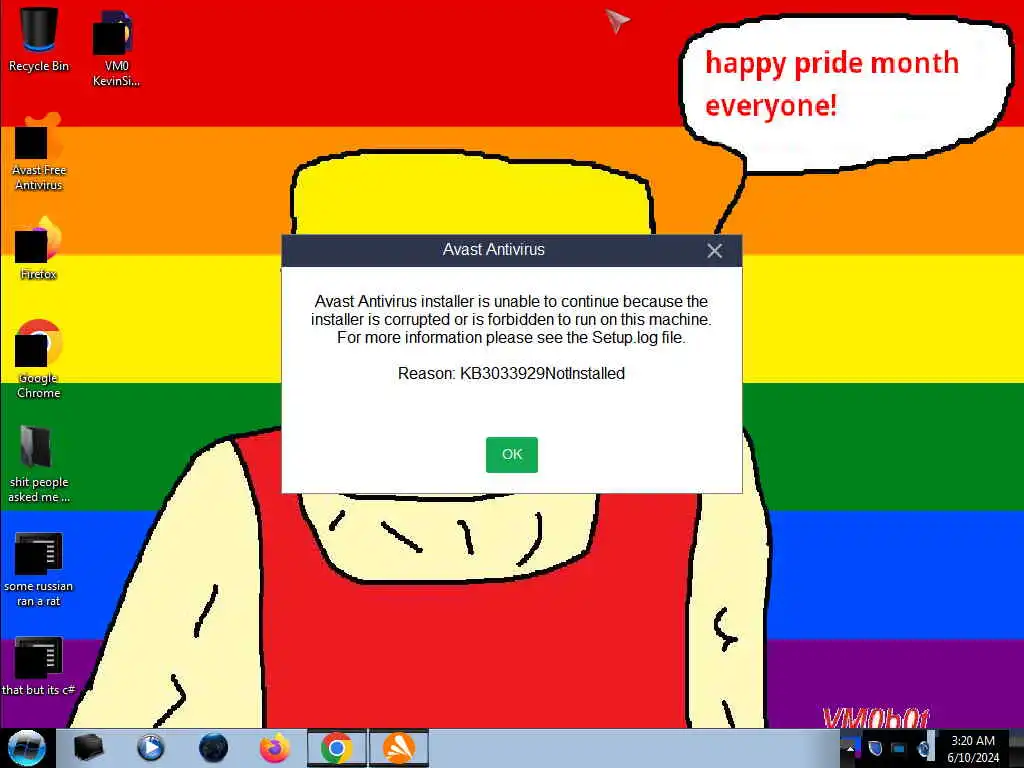Close the Avast Antivirus error dialog
The height and width of the screenshot is (768, 1024).
[714, 251]
